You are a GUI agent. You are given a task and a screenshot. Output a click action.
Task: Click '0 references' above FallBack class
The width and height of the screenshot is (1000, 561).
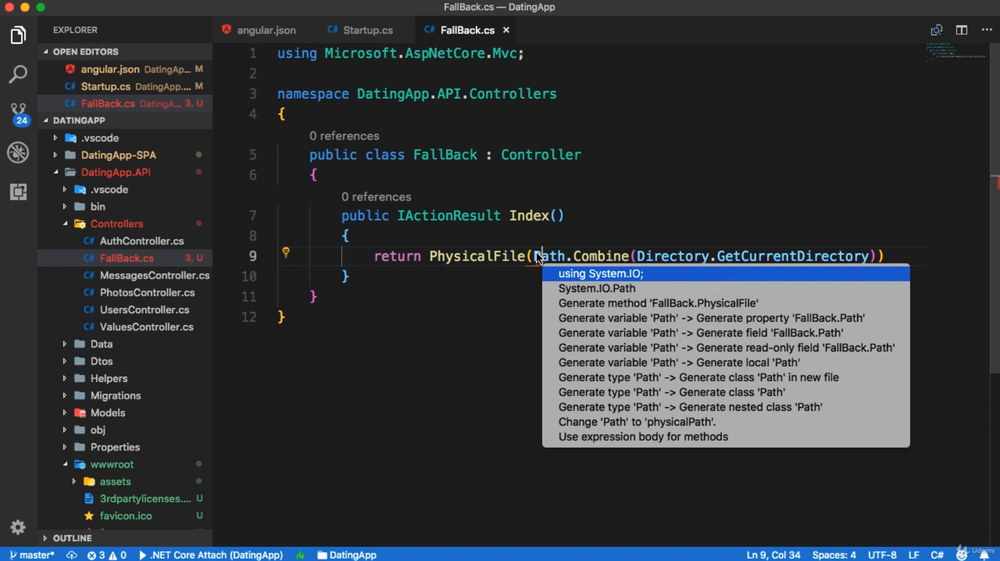point(344,136)
